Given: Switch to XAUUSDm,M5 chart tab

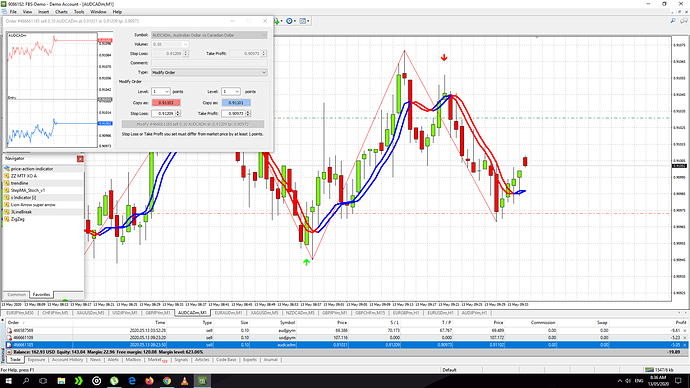Looking at the screenshot, I should (x=90, y=313).
